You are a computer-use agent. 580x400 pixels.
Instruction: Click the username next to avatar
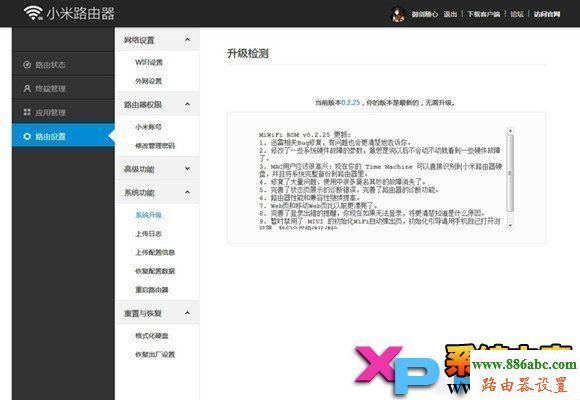tap(425, 14)
